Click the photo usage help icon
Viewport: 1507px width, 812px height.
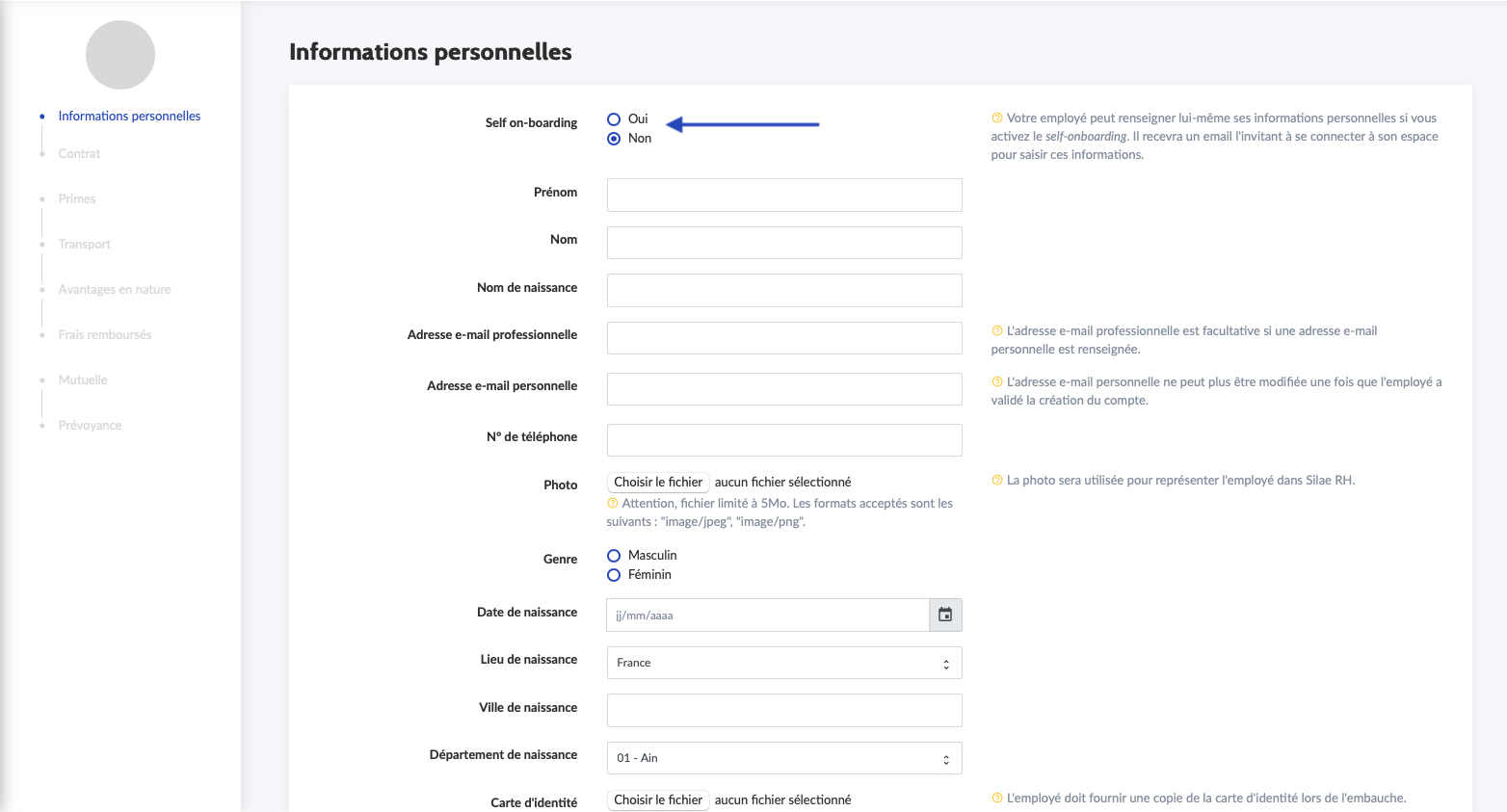click(997, 481)
